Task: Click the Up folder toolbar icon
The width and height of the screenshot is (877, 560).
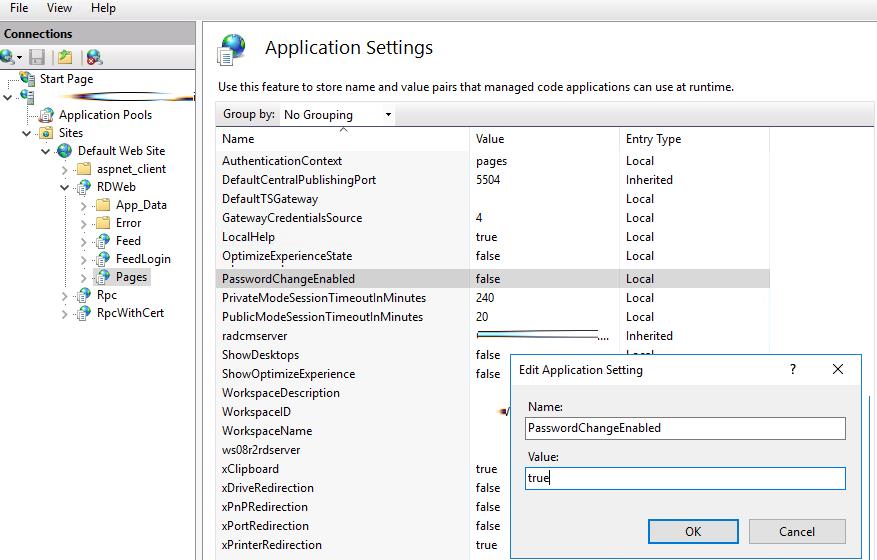Action: click(x=65, y=57)
